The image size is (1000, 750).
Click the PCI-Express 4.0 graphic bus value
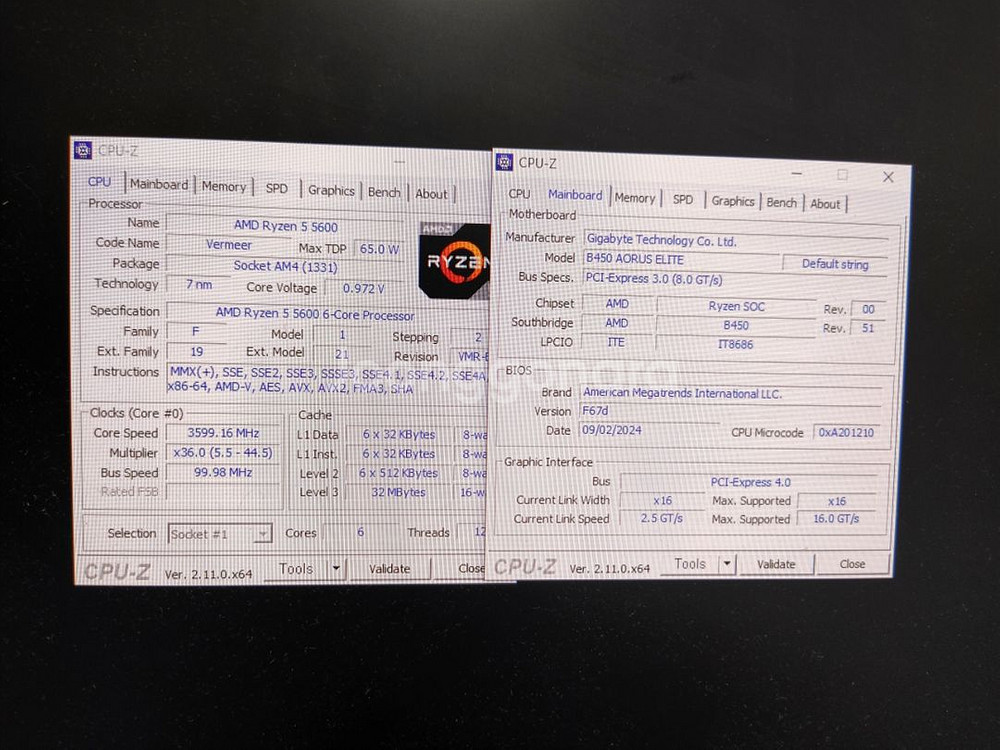pos(751,482)
